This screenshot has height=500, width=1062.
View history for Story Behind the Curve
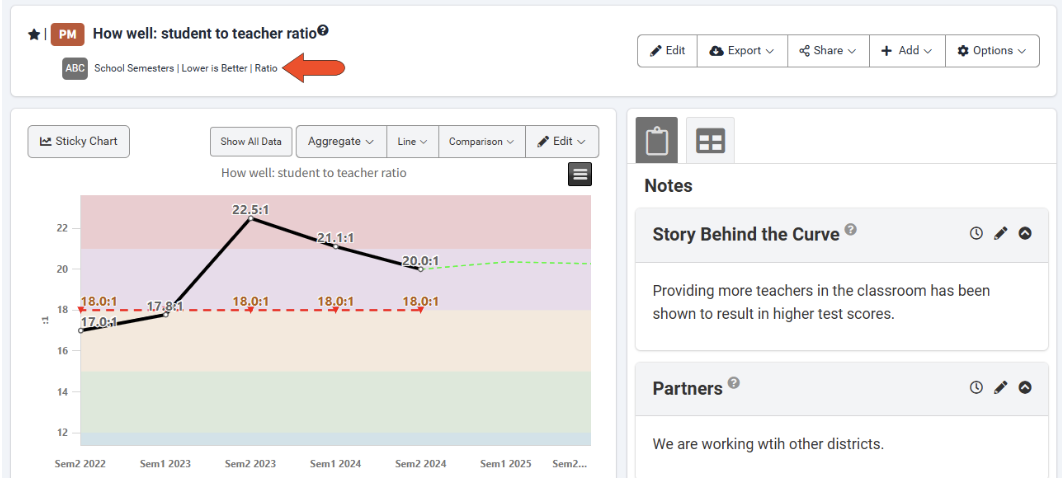[976, 233]
